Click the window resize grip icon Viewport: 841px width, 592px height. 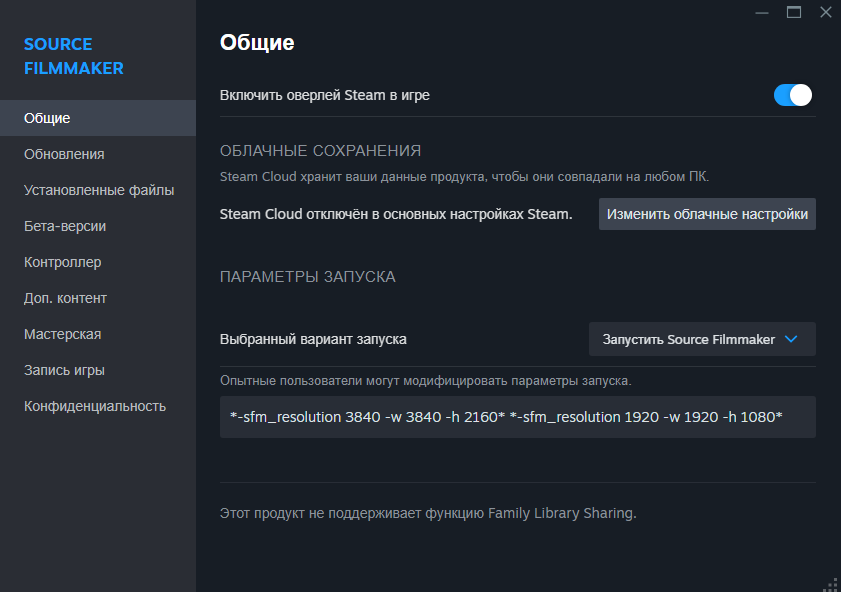coord(831,584)
